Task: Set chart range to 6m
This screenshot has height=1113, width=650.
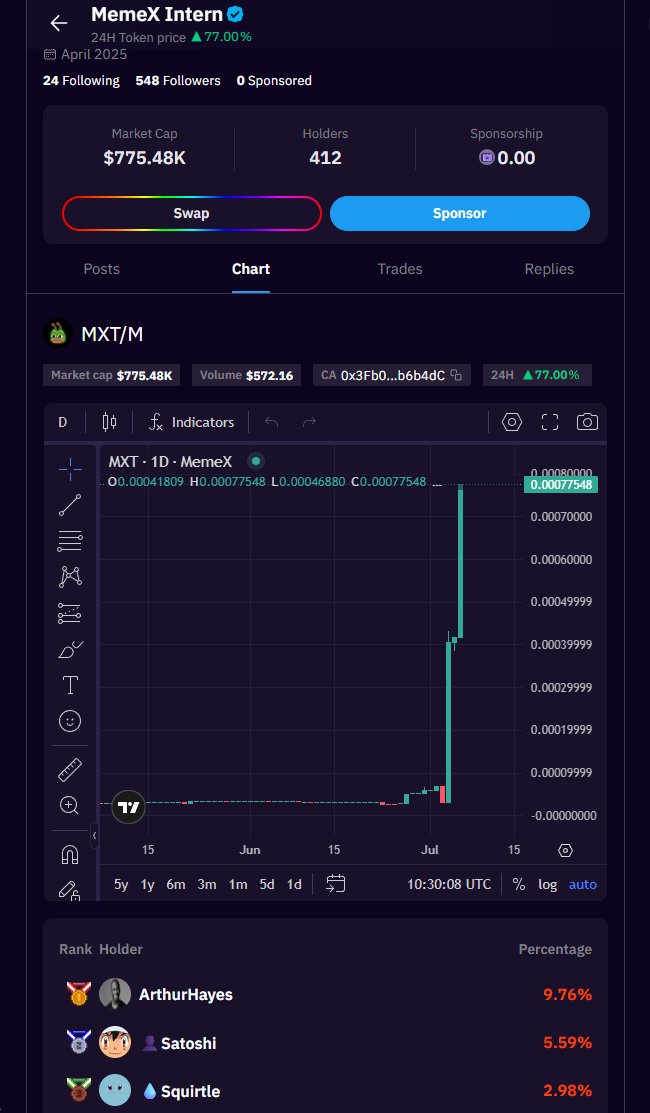Action: 176,884
